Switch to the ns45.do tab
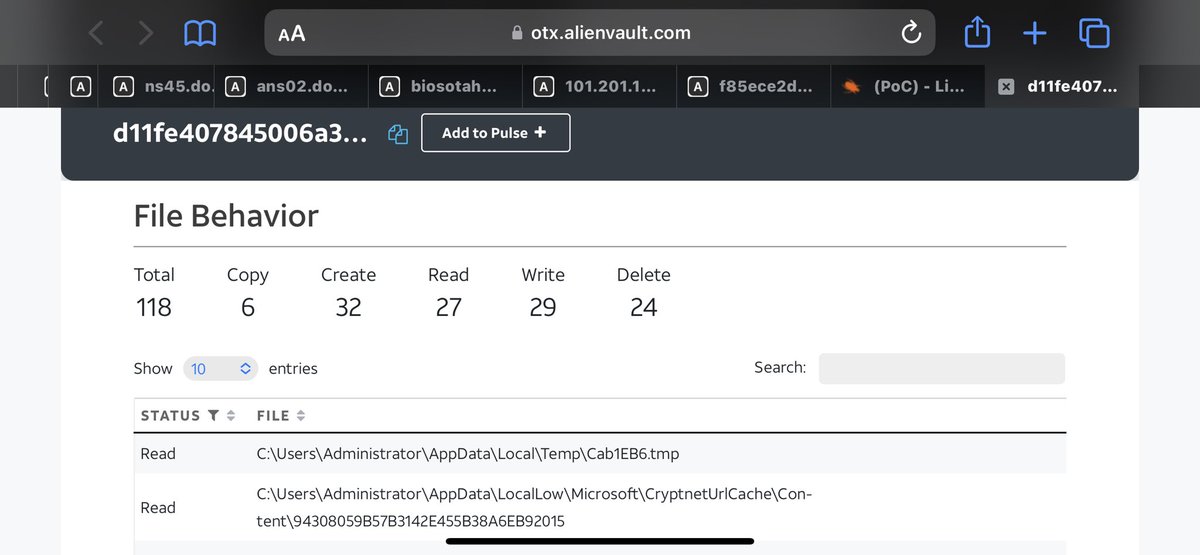 [165, 87]
